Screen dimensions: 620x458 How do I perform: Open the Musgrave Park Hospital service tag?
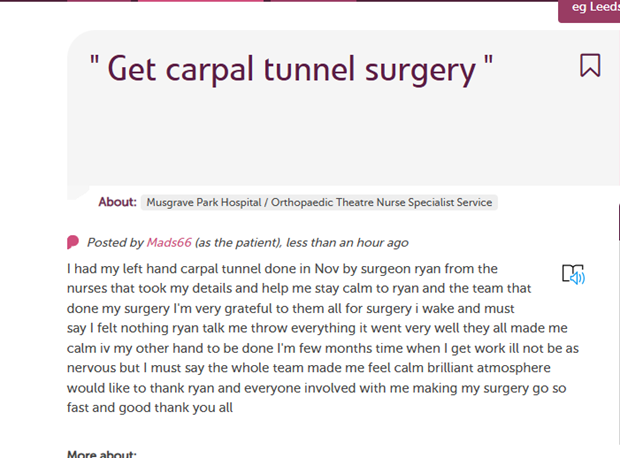pyautogui.click(x=320, y=202)
